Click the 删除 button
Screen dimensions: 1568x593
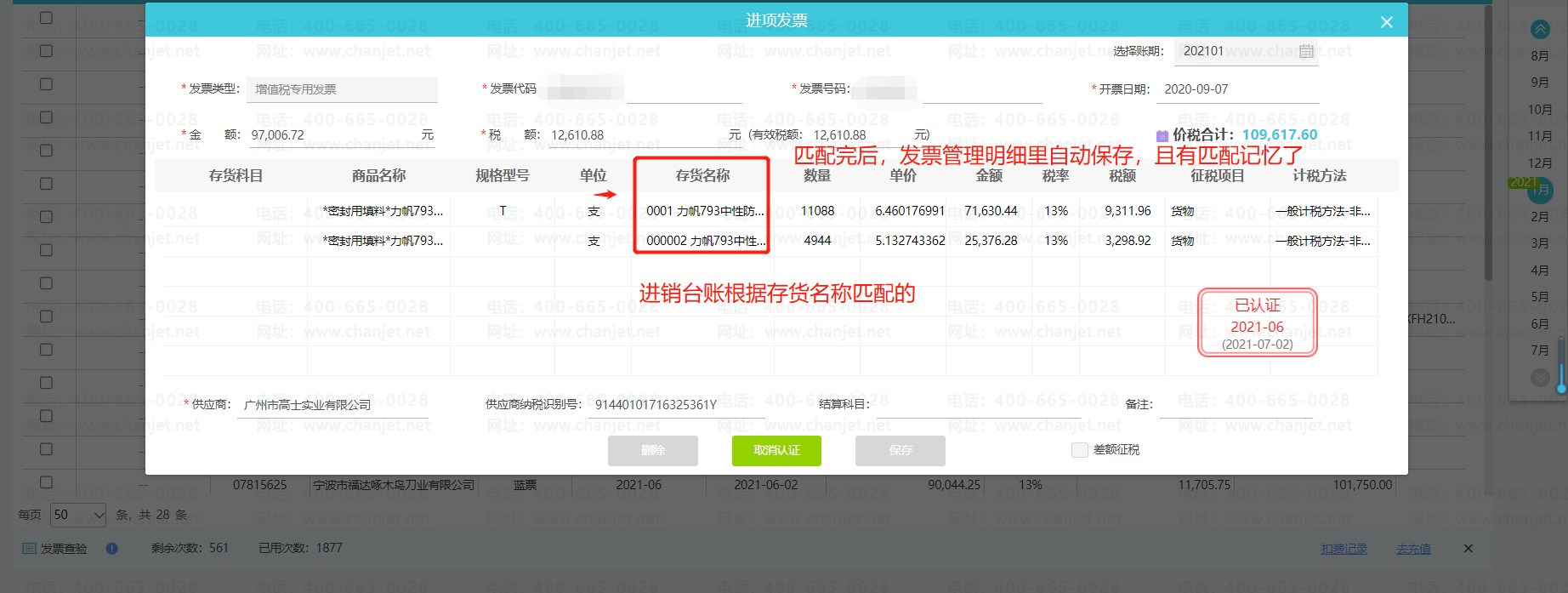(653, 451)
